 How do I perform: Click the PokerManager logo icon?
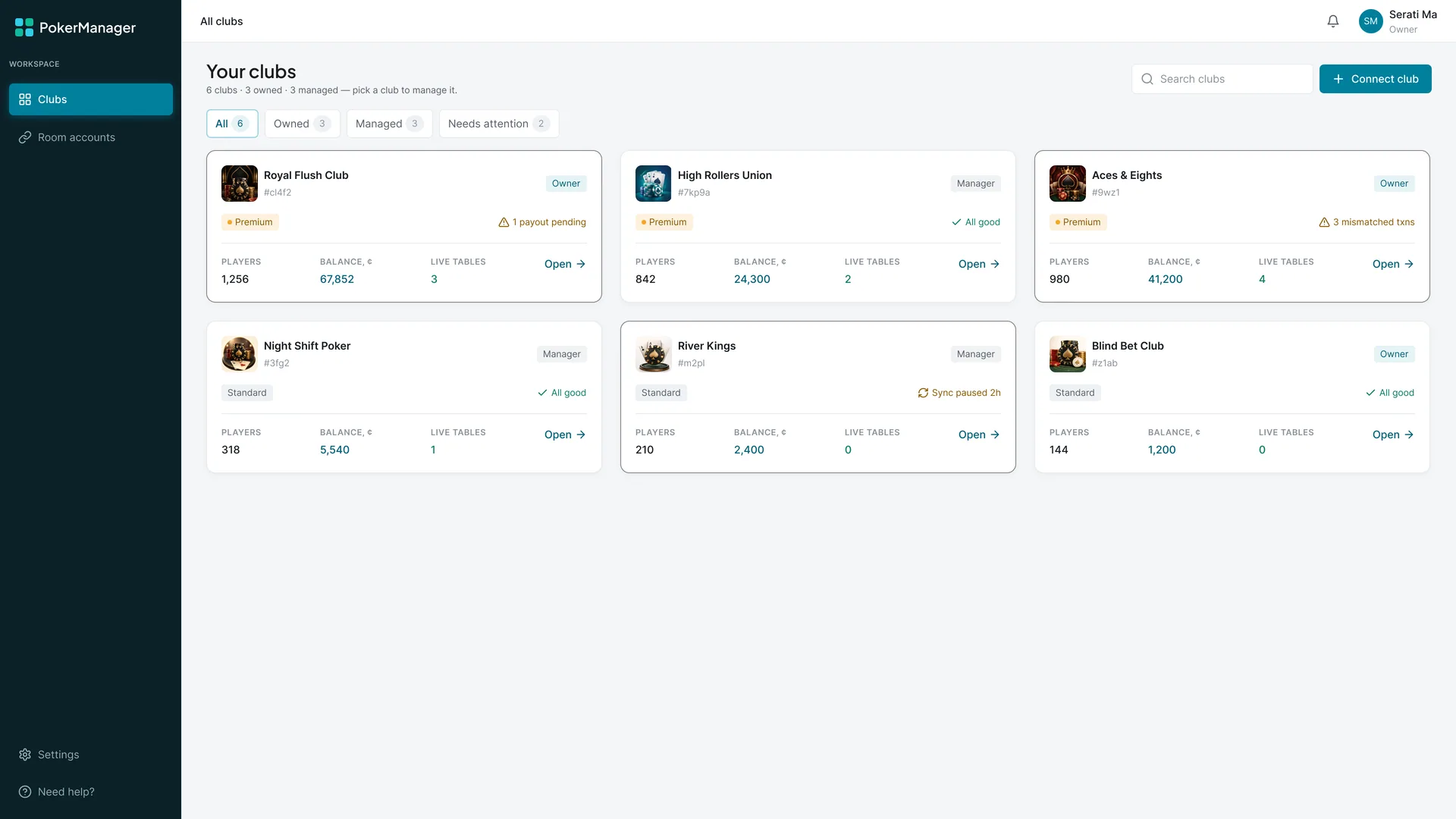tap(24, 27)
